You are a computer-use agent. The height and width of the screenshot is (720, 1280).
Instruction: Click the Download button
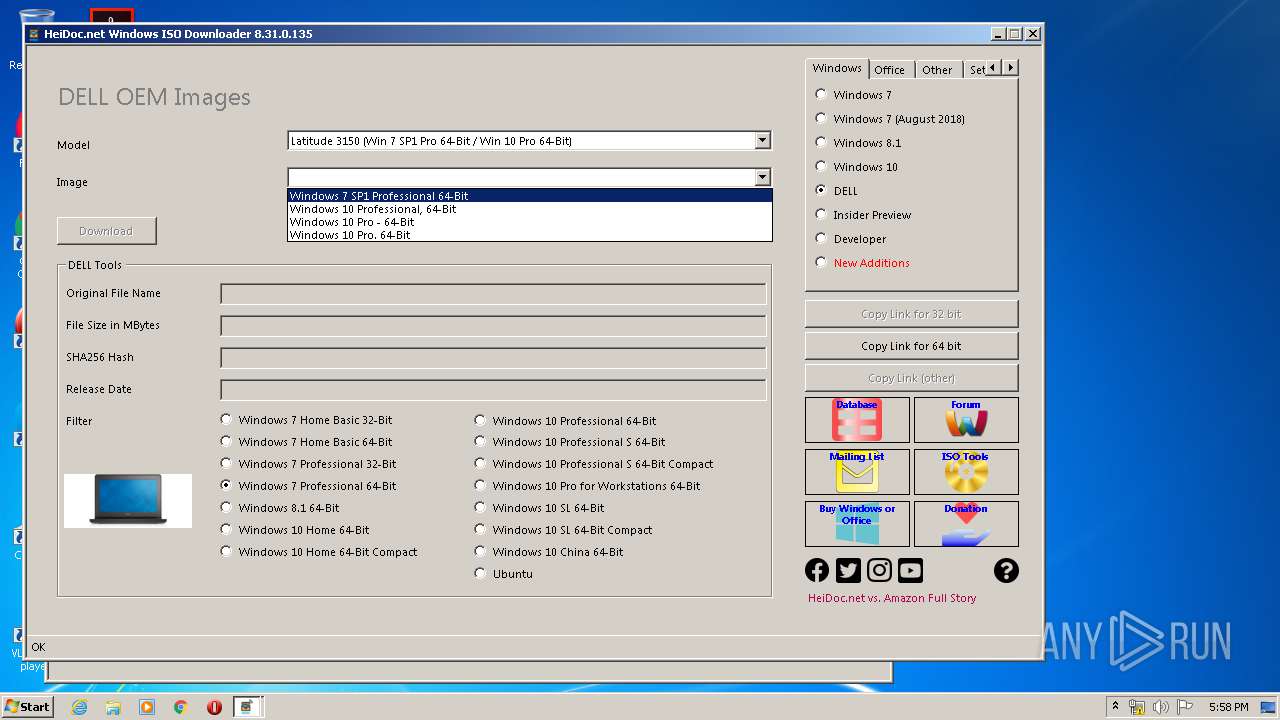(106, 231)
